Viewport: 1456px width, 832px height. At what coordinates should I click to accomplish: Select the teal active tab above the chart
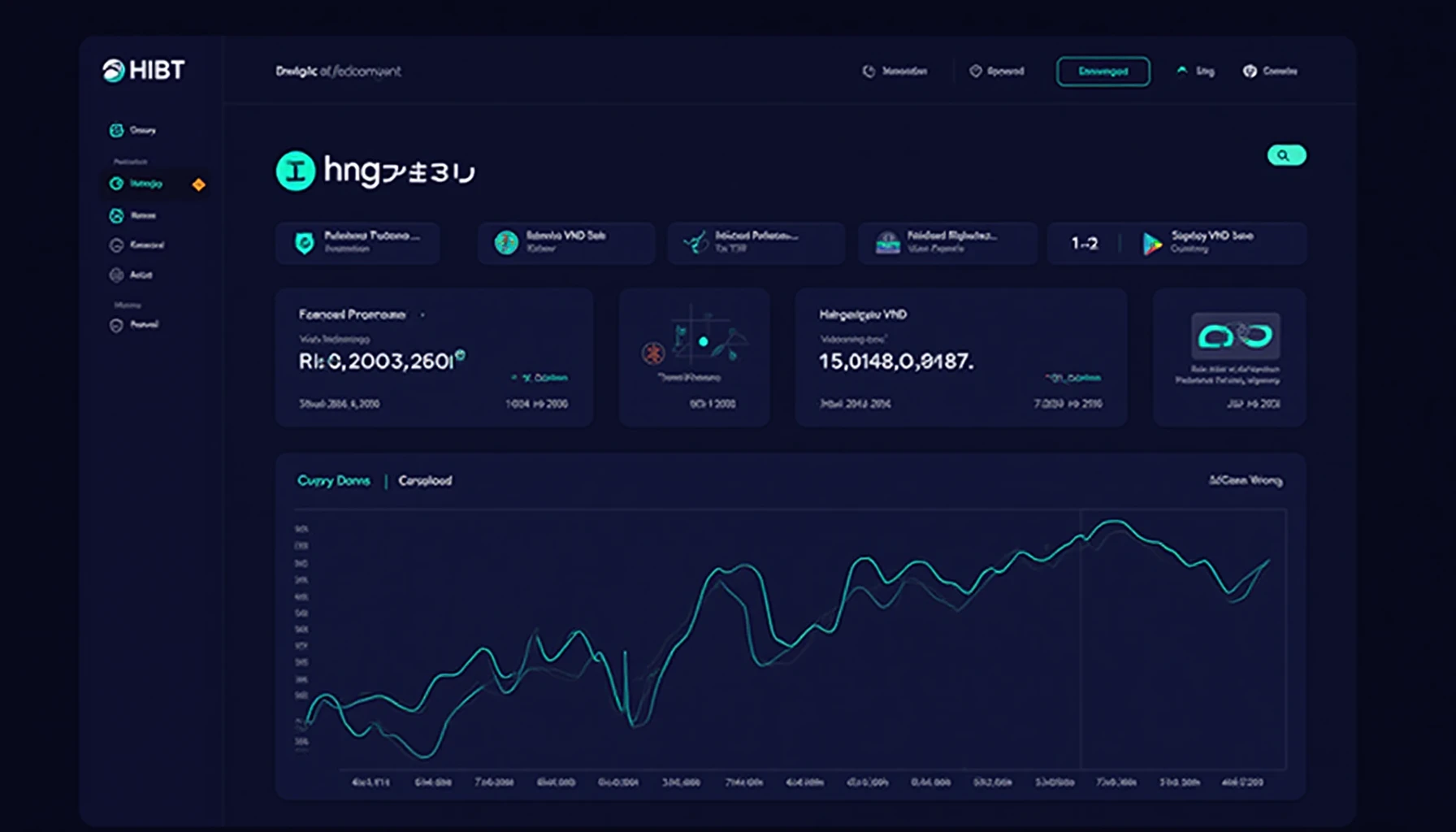333,481
